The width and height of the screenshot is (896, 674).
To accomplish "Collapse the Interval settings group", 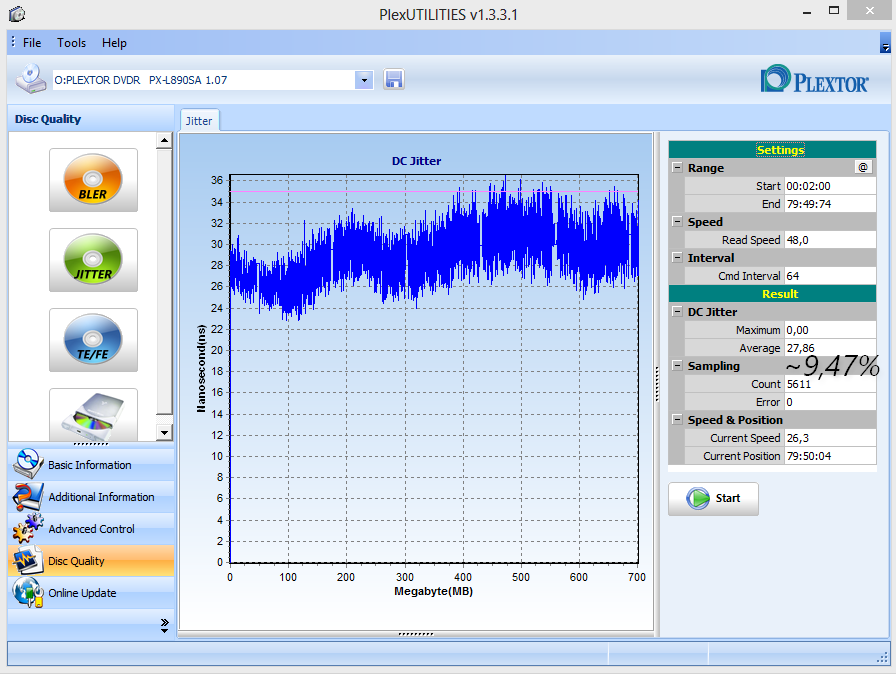I will [x=677, y=257].
